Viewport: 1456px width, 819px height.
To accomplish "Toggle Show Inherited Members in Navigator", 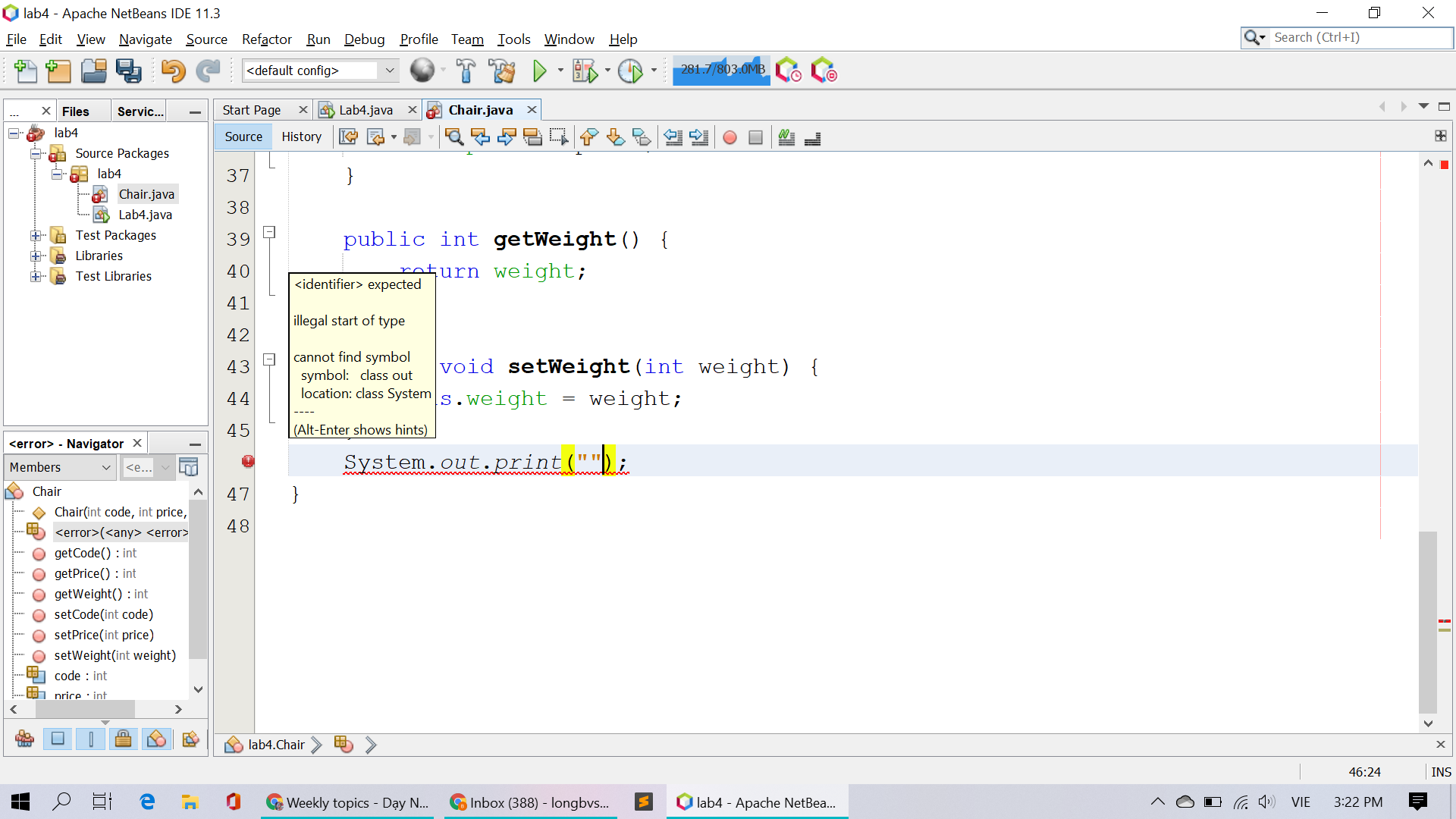I will (x=25, y=739).
